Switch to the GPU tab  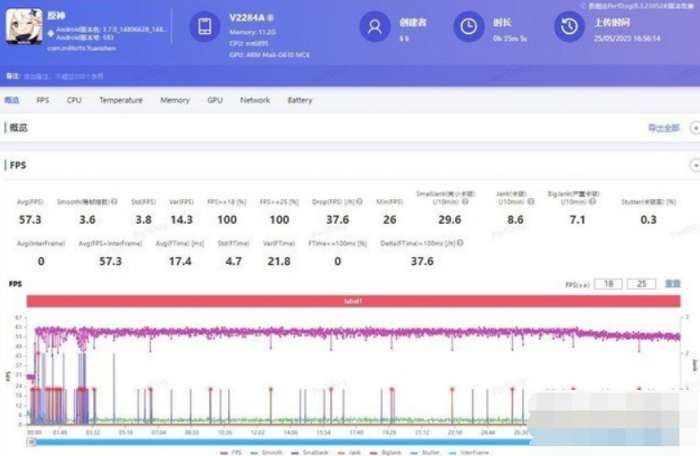[215, 100]
